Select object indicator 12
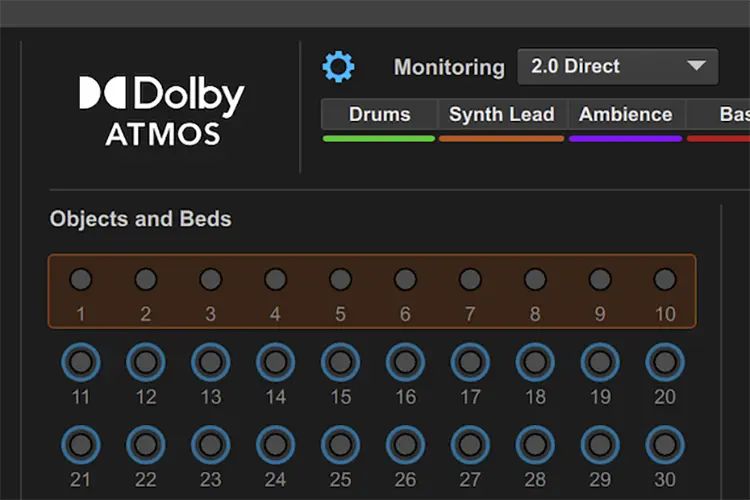The image size is (750, 500). 146,362
